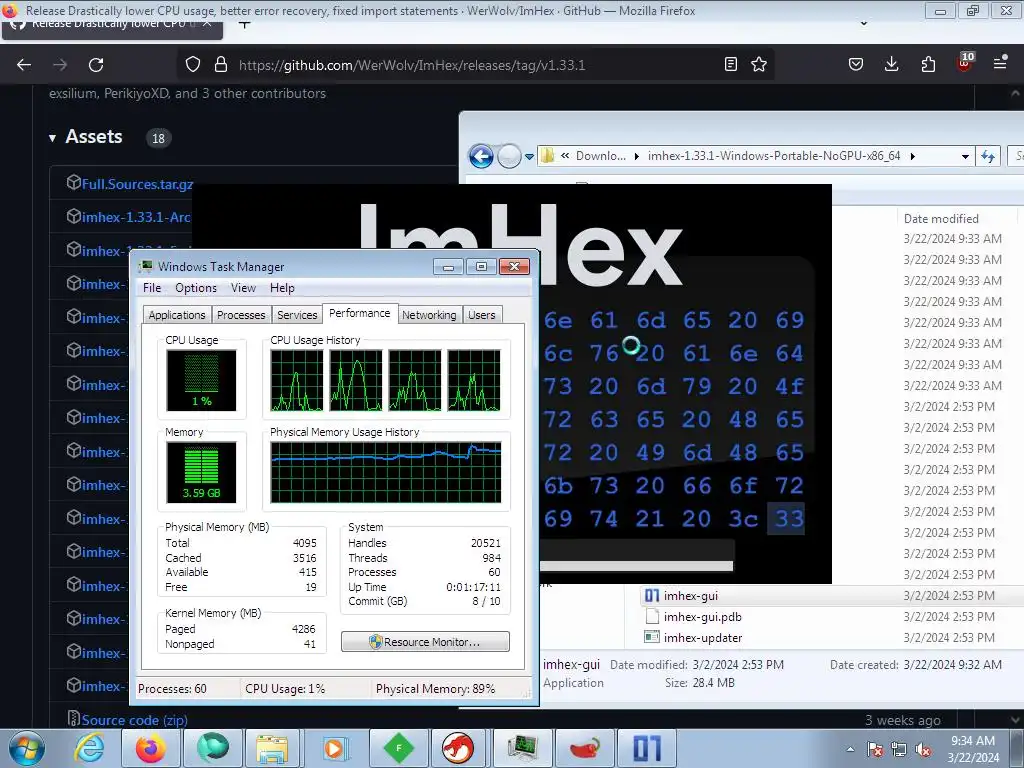This screenshot has height=768, width=1024.
Task: Select imhex-1.33.1-Windows-Portable-NoGPU-x86_64 breadcrumb
Action: point(774,156)
